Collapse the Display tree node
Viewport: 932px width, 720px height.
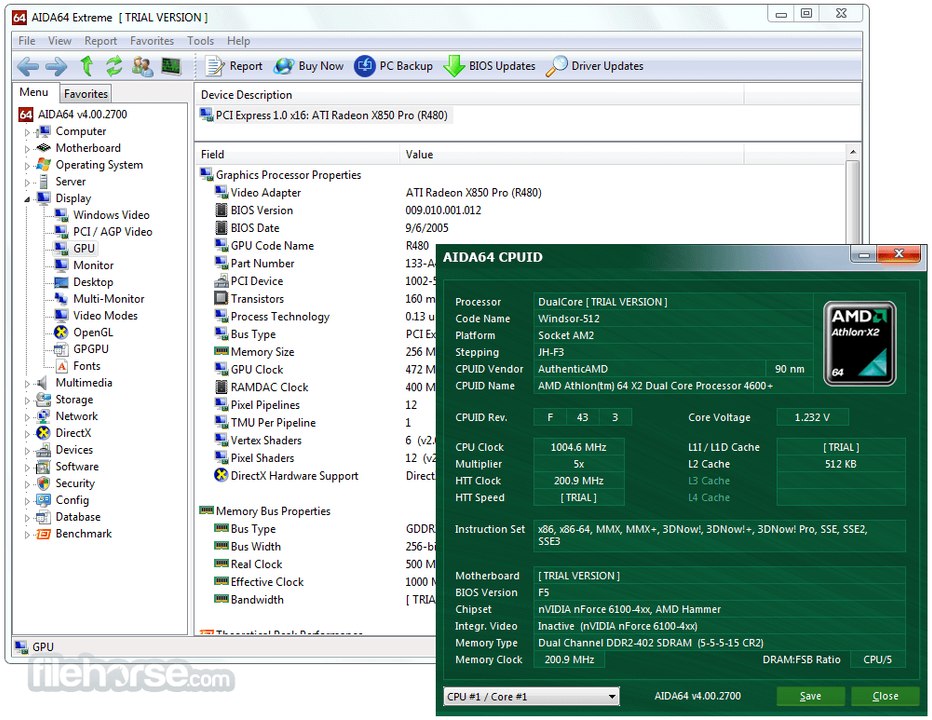pyautogui.click(x=27, y=199)
